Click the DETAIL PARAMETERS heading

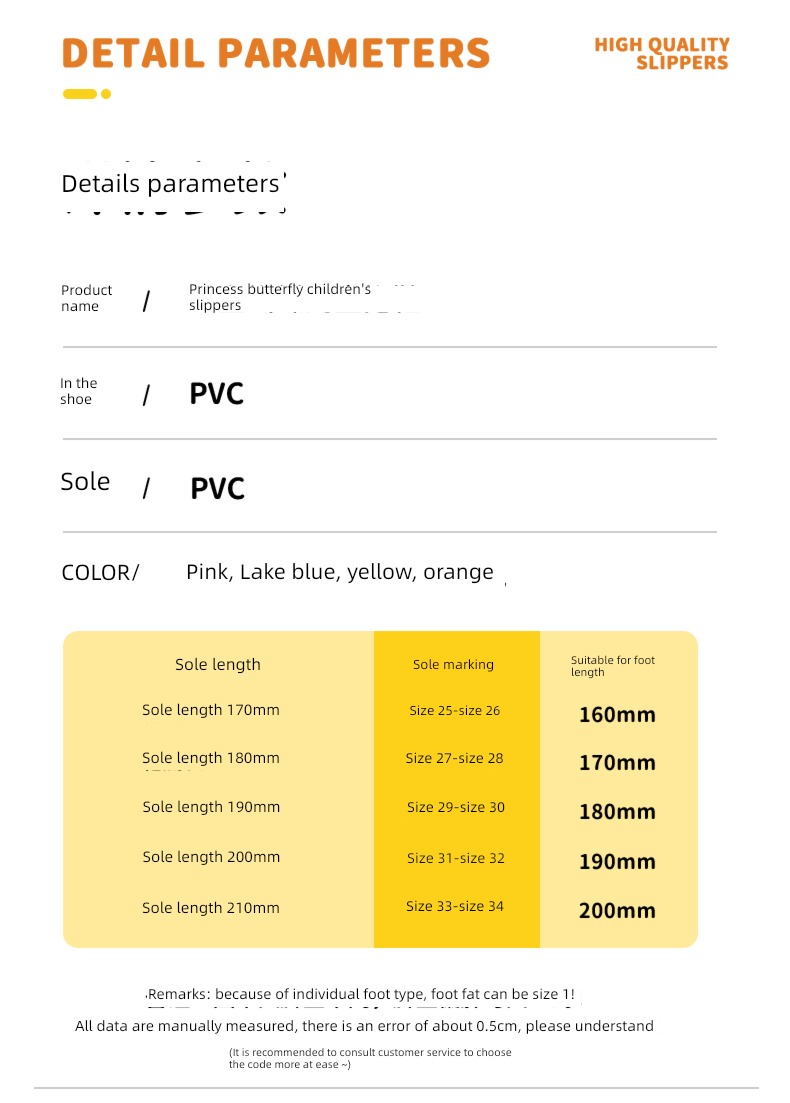click(x=276, y=53)
